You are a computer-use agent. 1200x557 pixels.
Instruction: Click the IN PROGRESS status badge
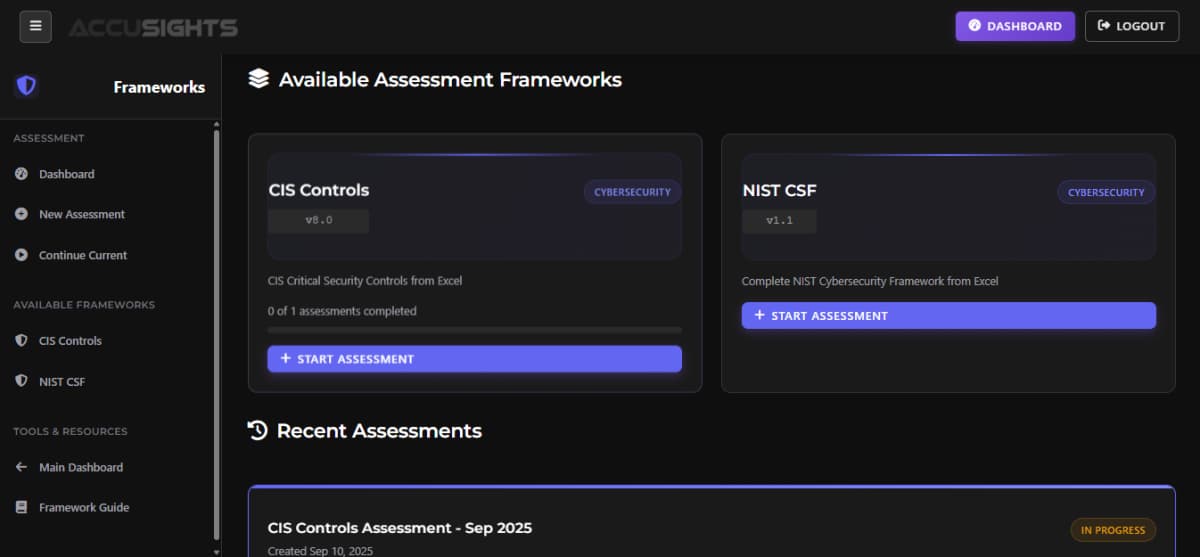tap(1113, 530)
